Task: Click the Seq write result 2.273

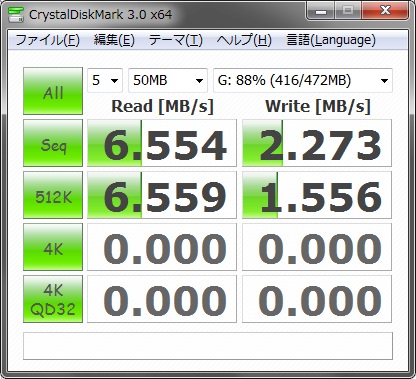Action: [317, 143]
